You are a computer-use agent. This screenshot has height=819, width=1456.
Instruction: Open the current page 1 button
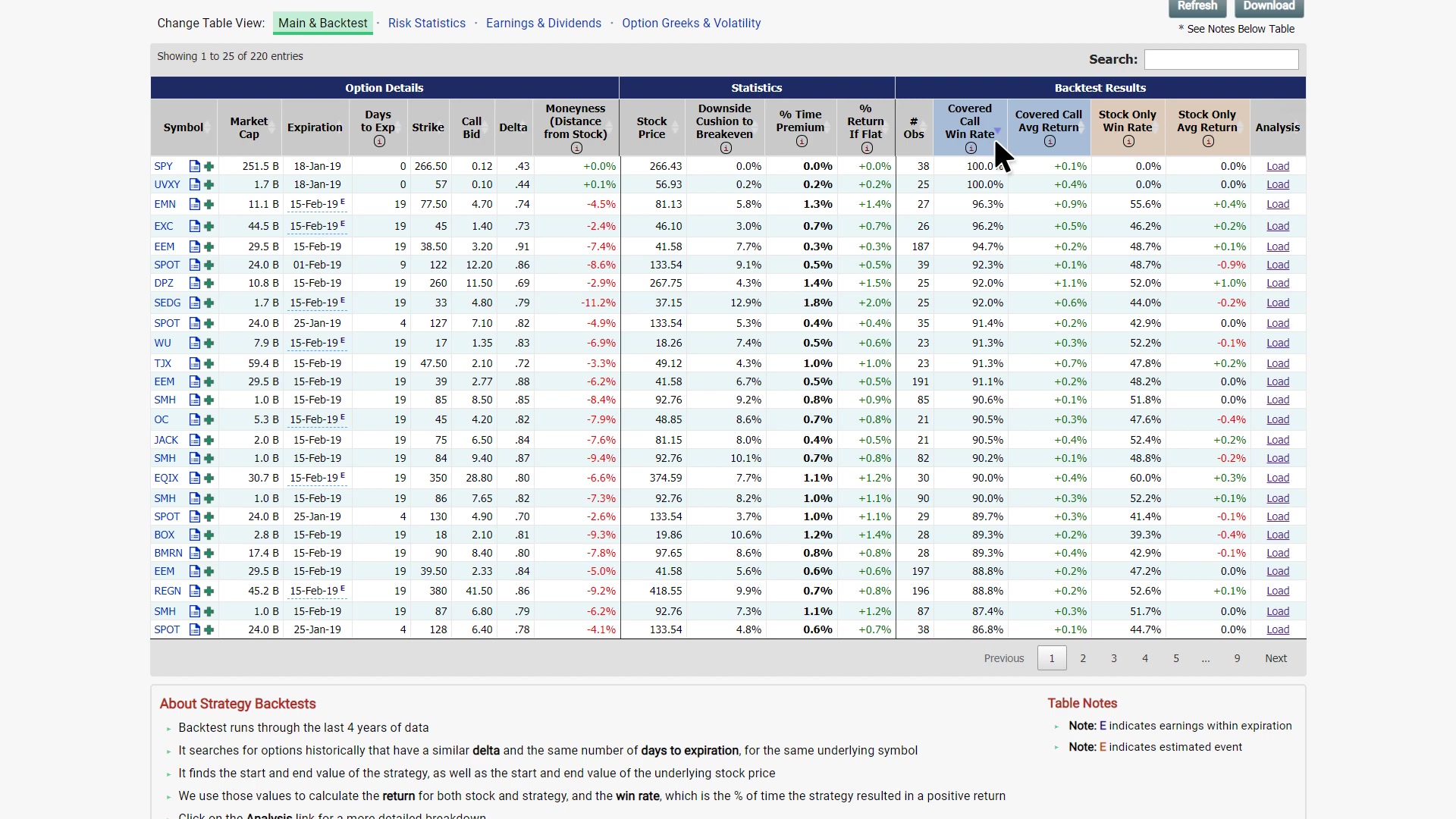pyautogui.click(x=1052, y=658)
